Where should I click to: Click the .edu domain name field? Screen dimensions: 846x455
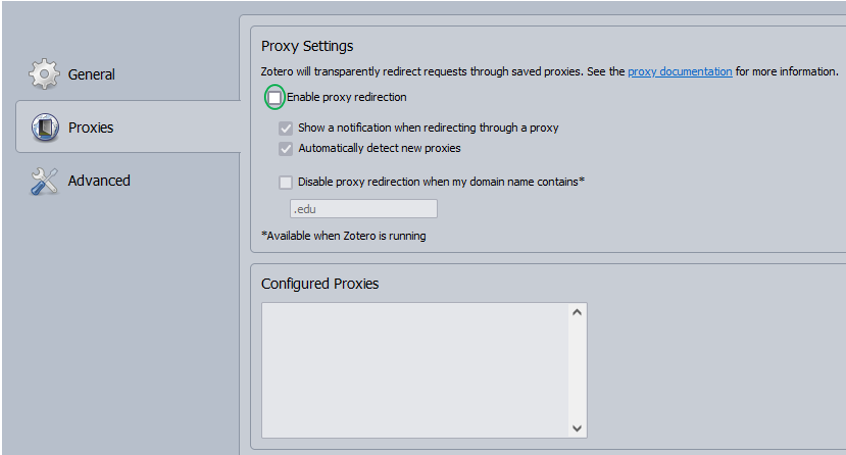point(363,209)
